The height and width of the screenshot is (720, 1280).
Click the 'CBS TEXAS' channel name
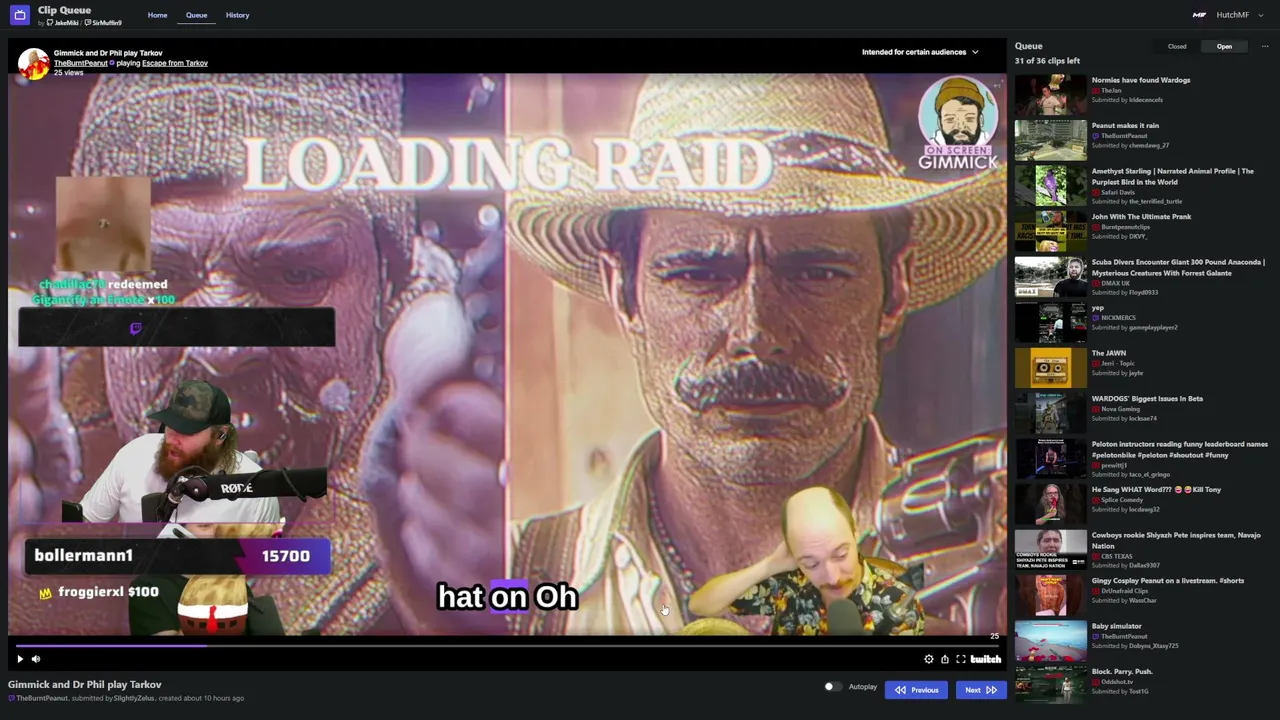click(1119, 556)
